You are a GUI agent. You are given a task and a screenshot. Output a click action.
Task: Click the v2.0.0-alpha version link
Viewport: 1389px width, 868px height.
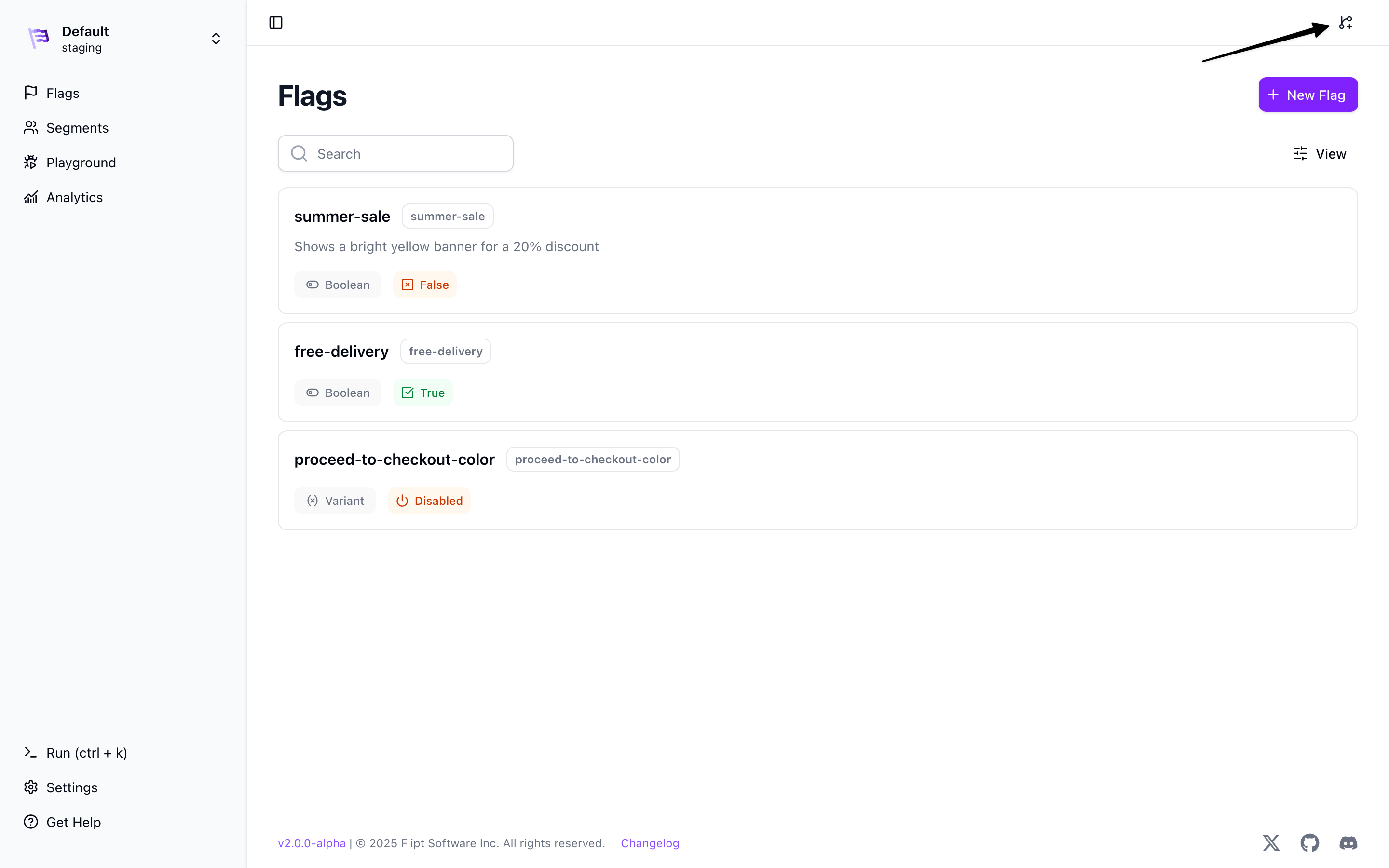pyautogui.click(x=312, y=843)
